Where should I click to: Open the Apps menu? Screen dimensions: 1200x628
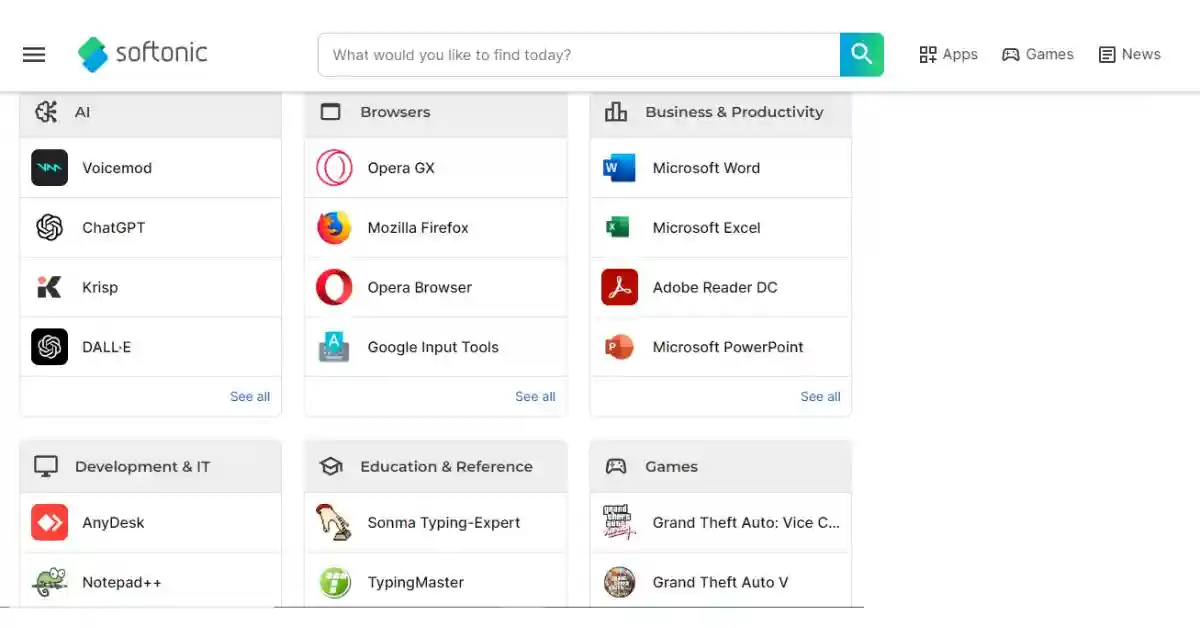coord(948,54)
